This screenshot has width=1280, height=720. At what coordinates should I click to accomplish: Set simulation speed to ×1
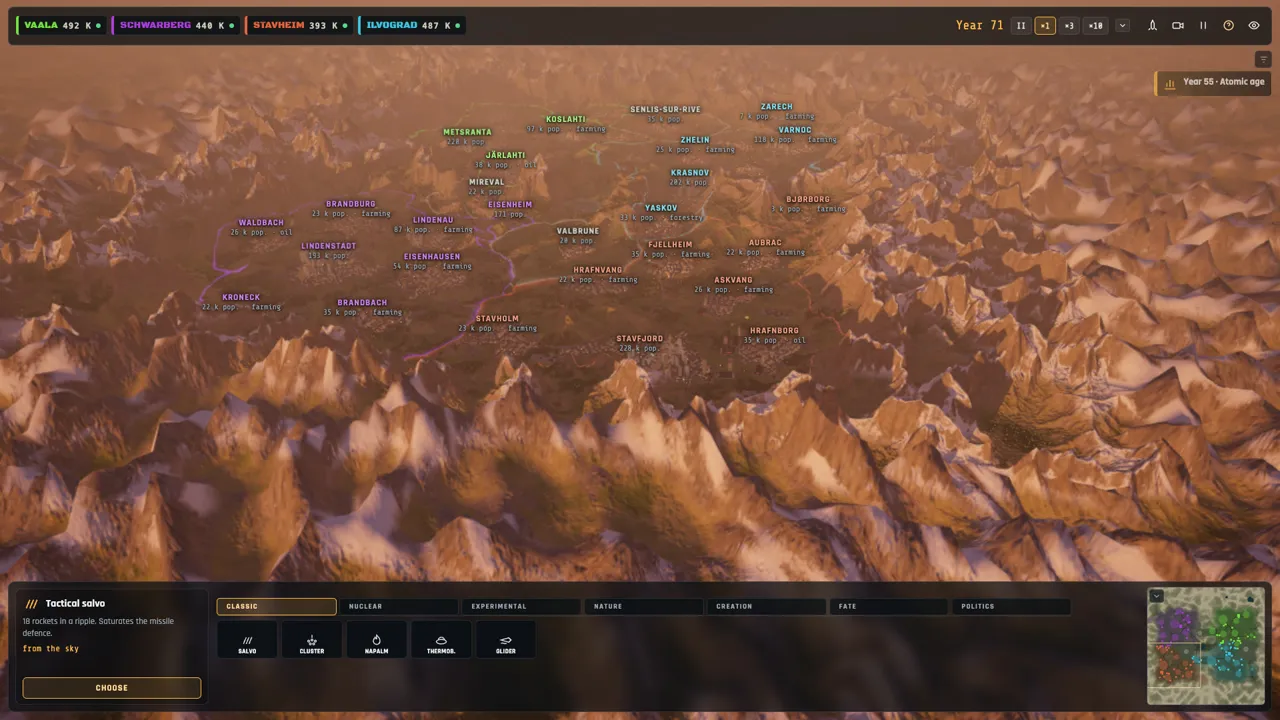tap(1045, 26)
